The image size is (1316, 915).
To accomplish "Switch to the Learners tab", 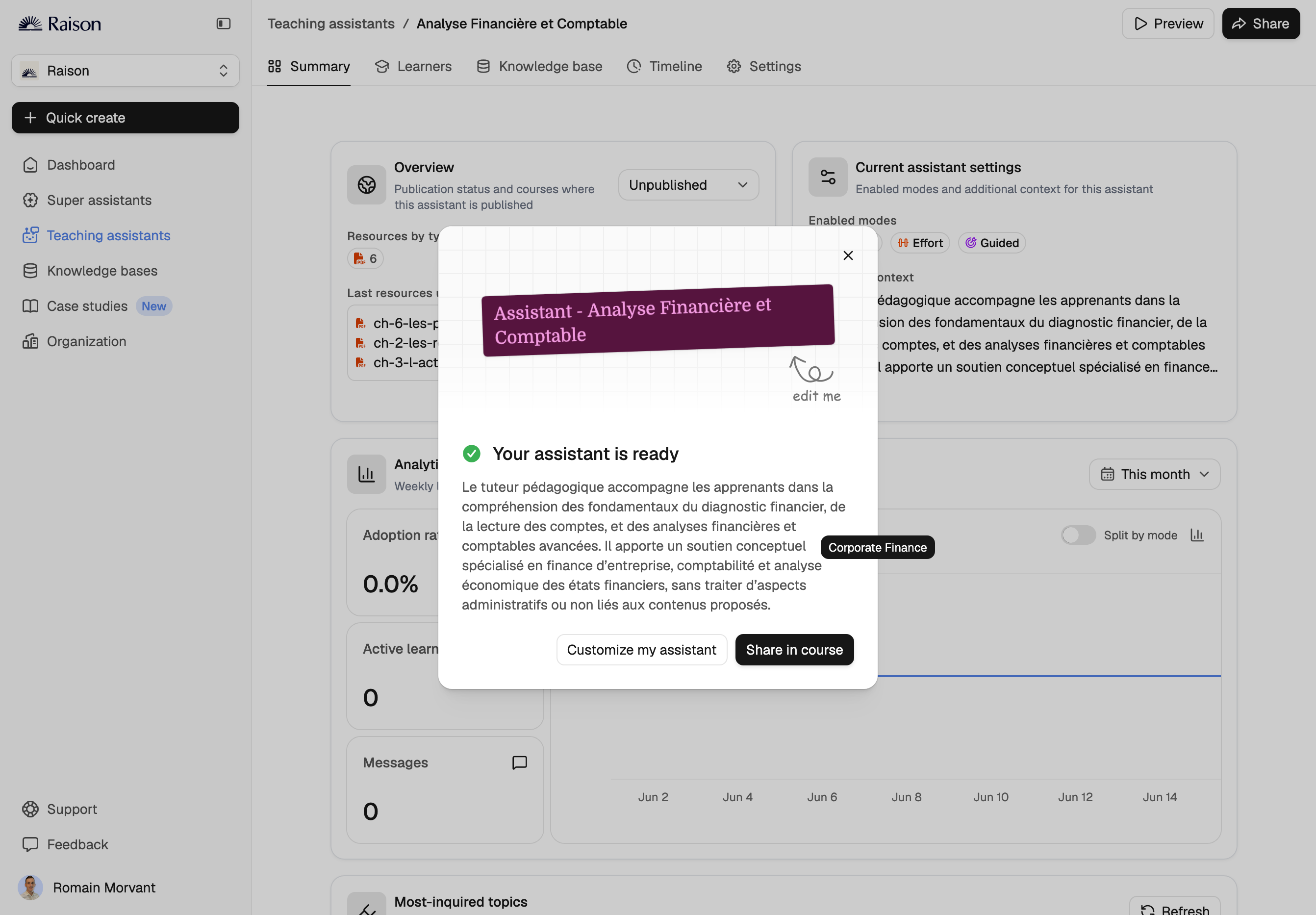I will coord(413,67).
